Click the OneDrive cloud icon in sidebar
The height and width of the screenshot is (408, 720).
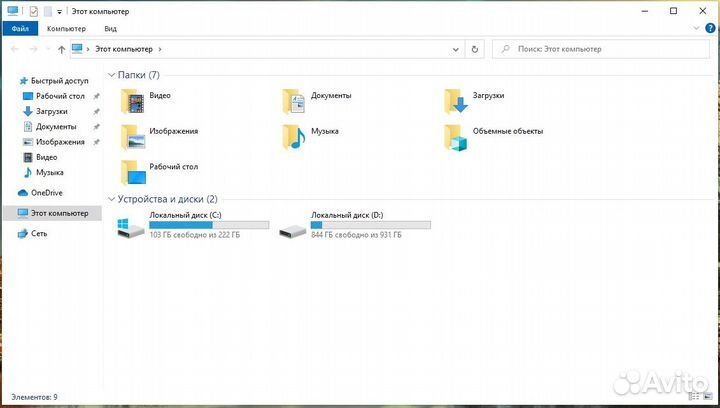click(24, 192)
